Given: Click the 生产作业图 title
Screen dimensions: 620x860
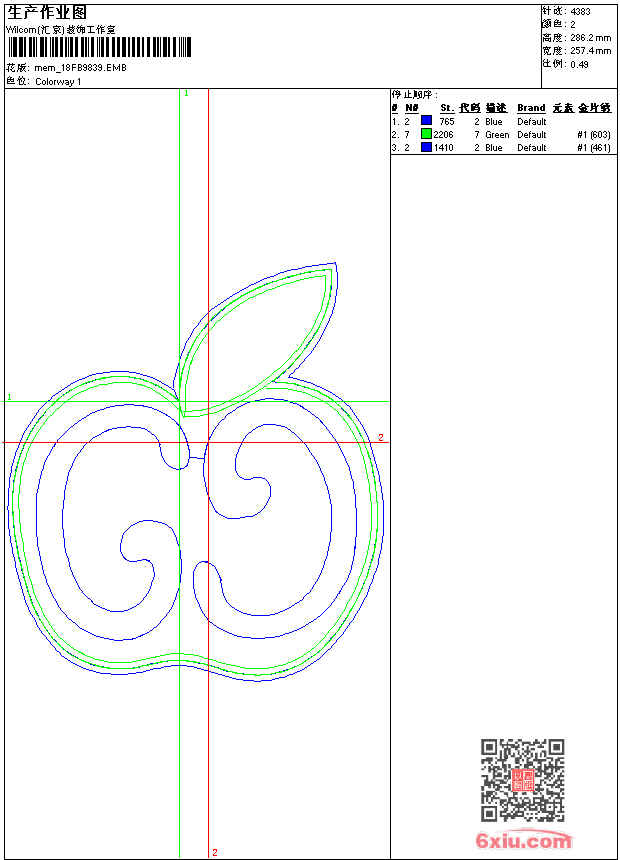Looking at the screenshot, I should point(47,13).
